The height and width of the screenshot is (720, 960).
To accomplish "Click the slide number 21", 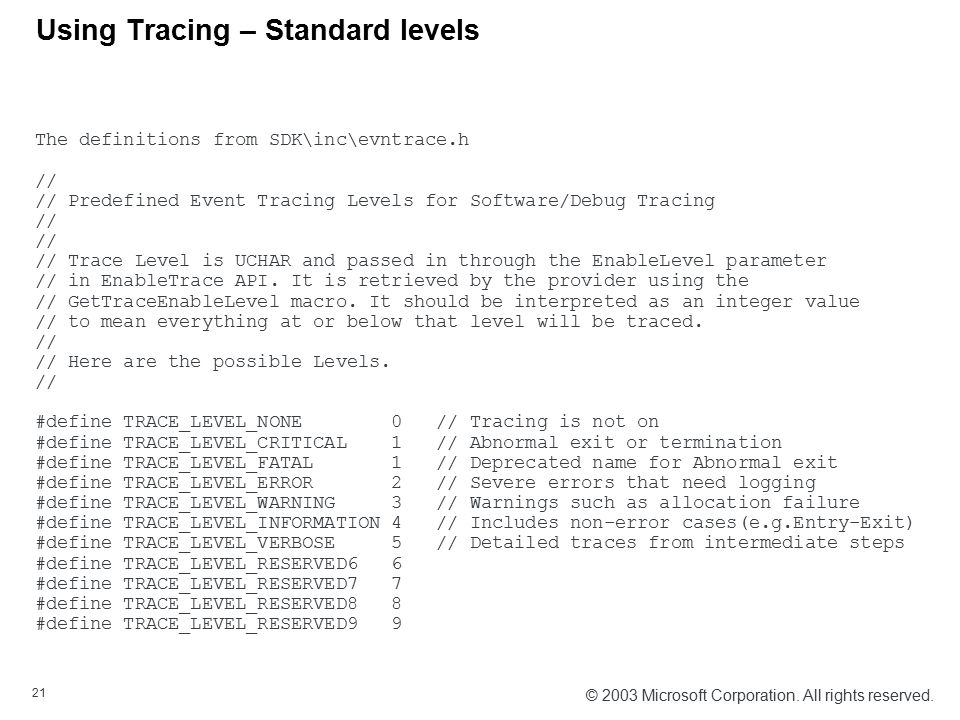I will pos(39,693).
